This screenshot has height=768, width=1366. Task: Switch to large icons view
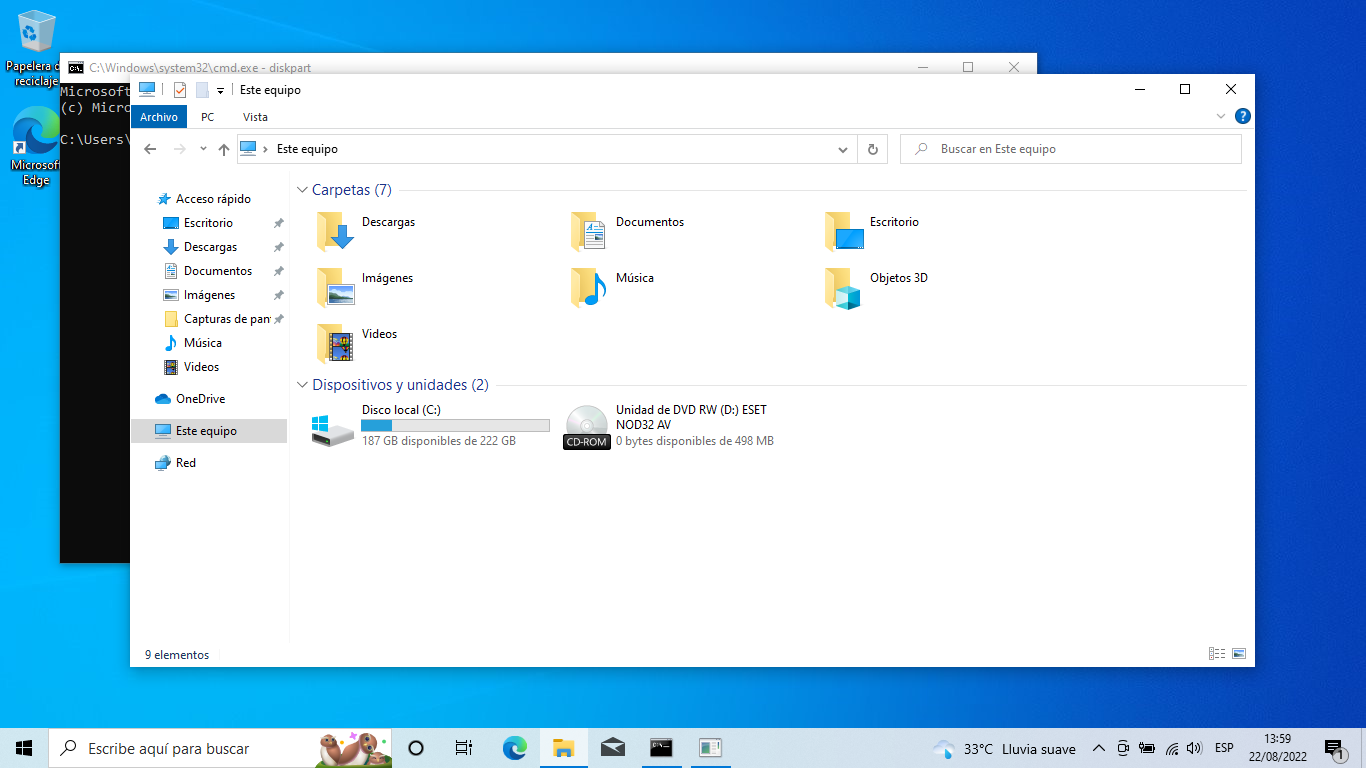click(1239, 654)
